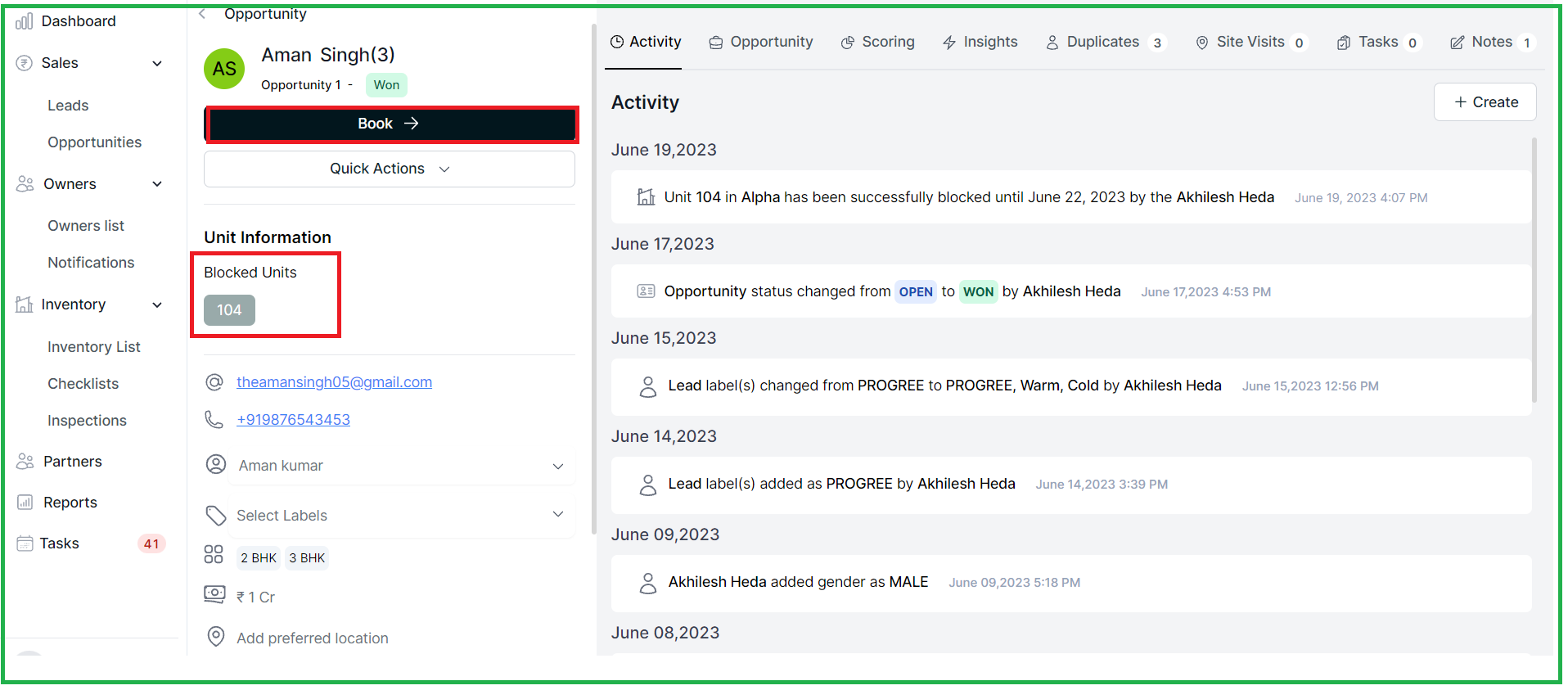Collapse the Owners menu chevron

(x=157, y=184)
